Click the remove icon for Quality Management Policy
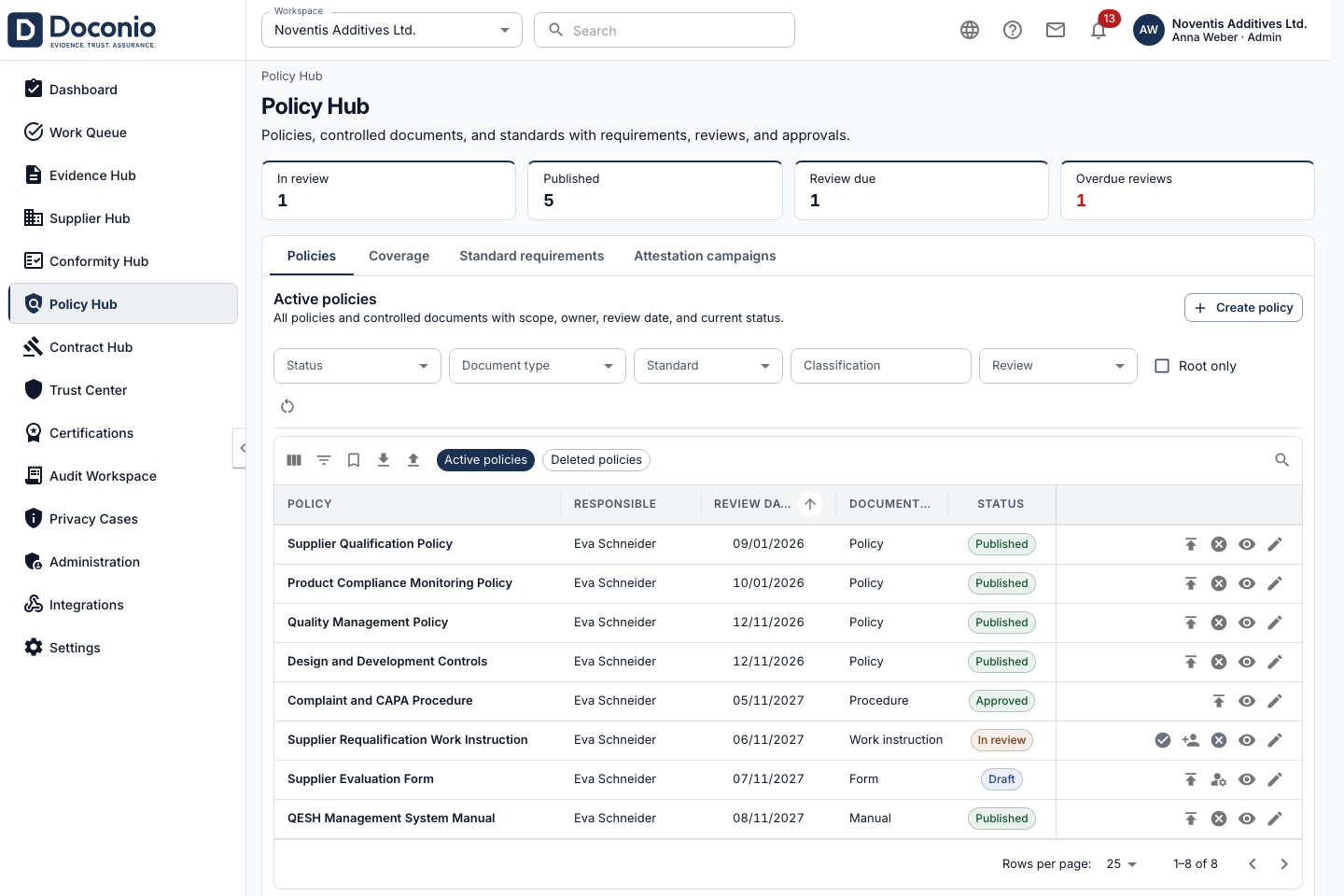The height and width of the screenshot is (896, 1344). coord(1219,623)
